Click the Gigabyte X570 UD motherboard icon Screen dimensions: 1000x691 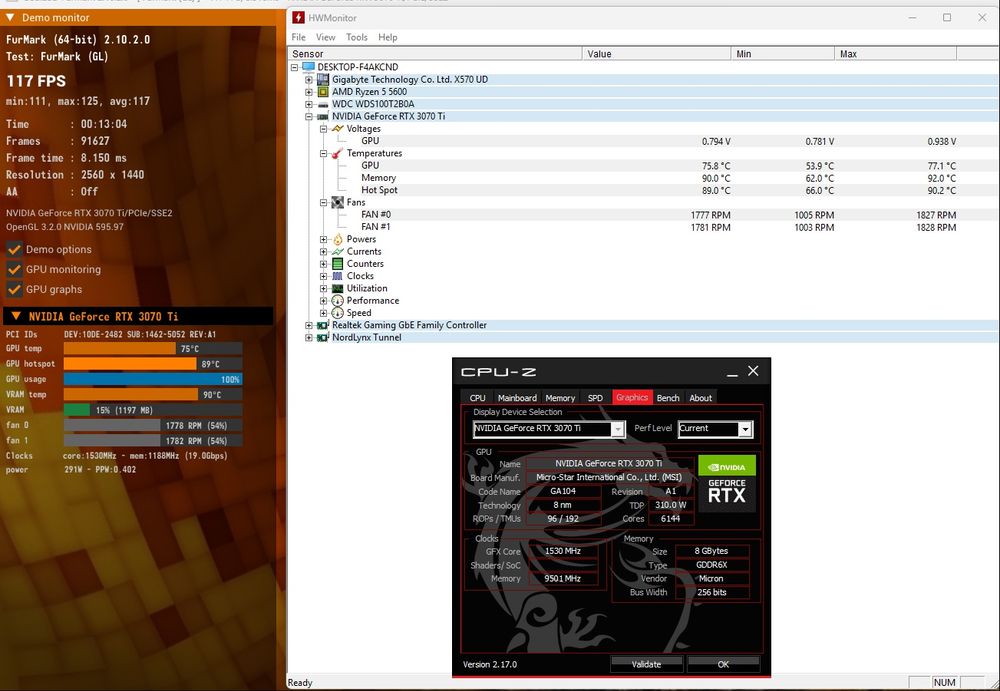(x=323, y=79)
